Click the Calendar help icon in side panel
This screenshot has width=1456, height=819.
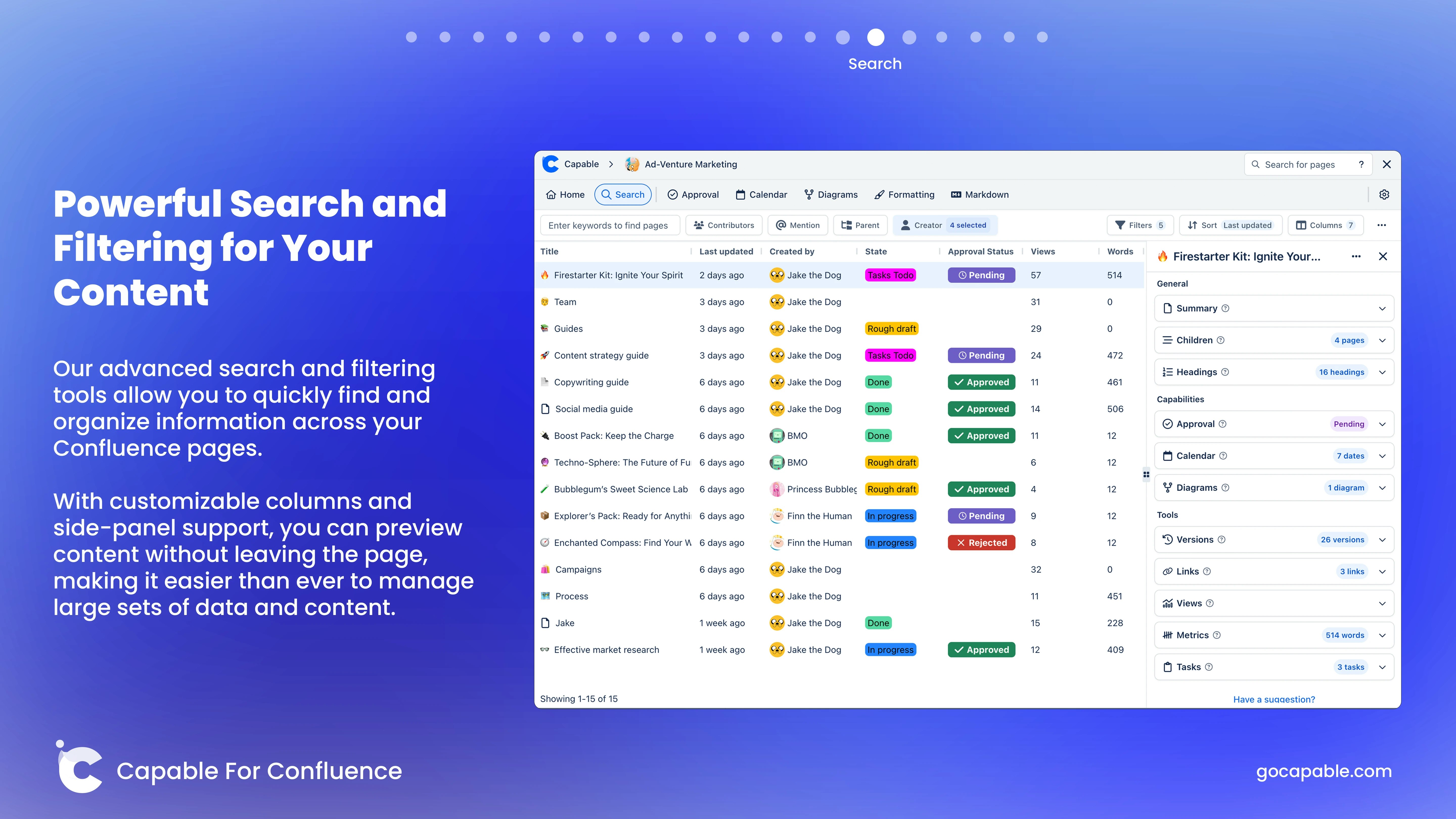pos(1223,456)
